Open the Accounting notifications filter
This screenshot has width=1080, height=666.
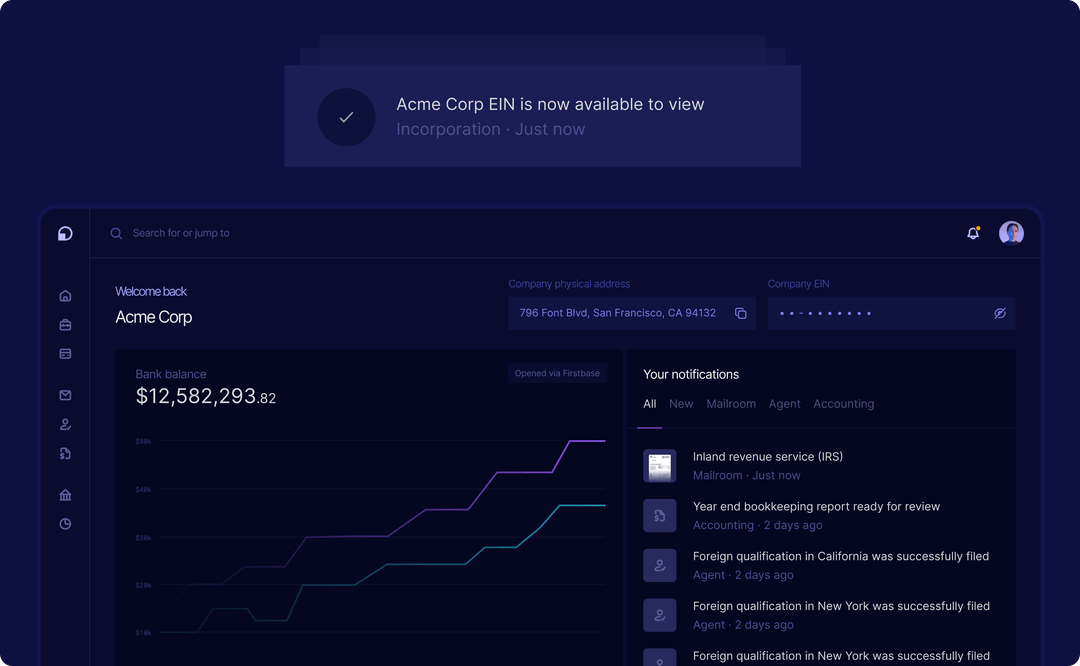pos(843,404)
